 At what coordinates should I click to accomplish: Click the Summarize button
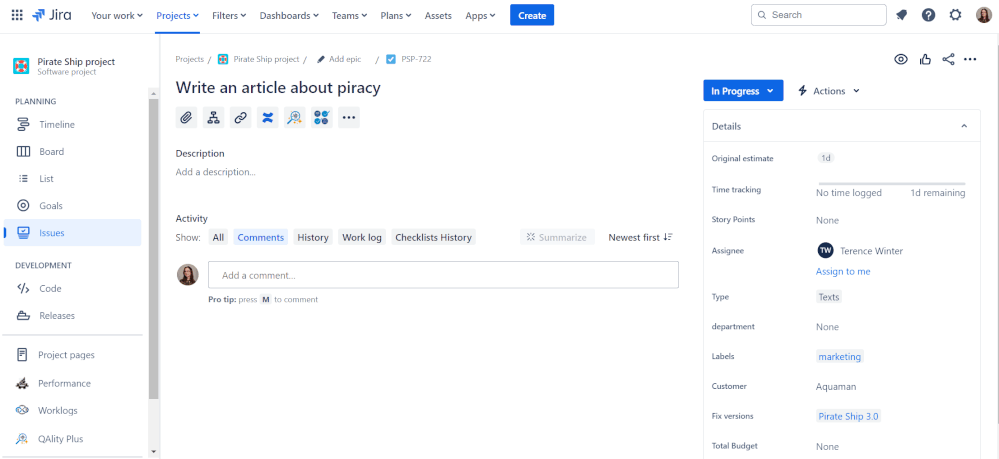click(x=557, y=237)
